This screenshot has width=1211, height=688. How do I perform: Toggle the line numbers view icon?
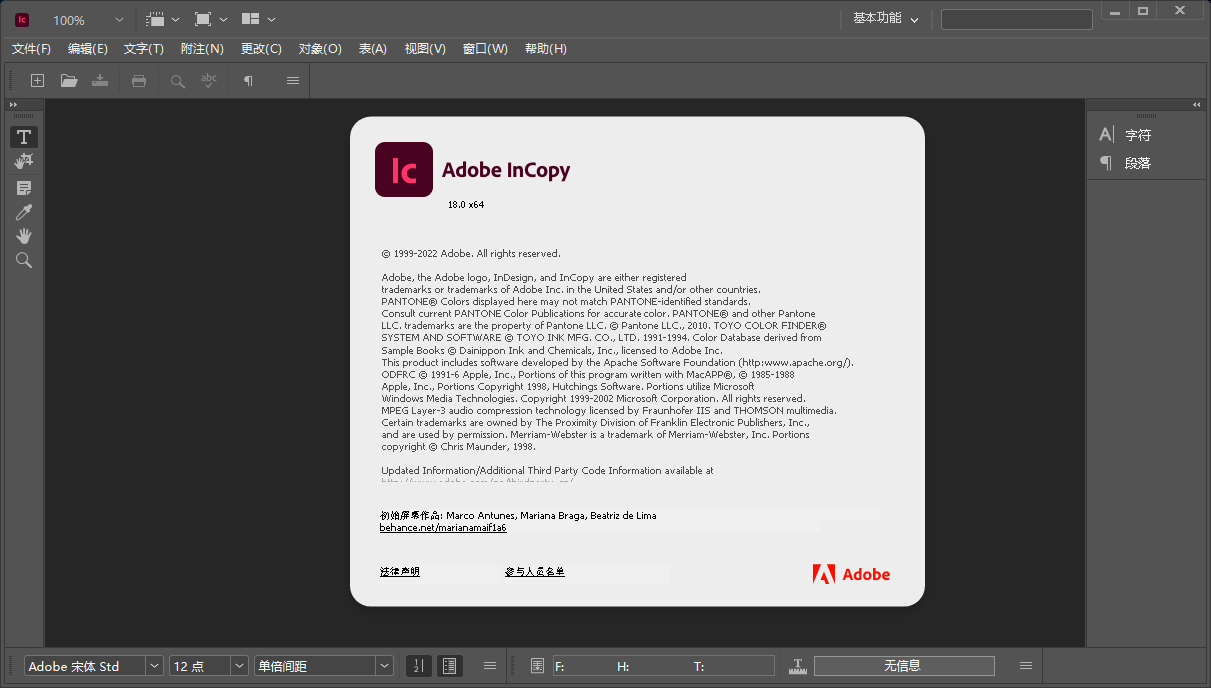tap(420, 666)
